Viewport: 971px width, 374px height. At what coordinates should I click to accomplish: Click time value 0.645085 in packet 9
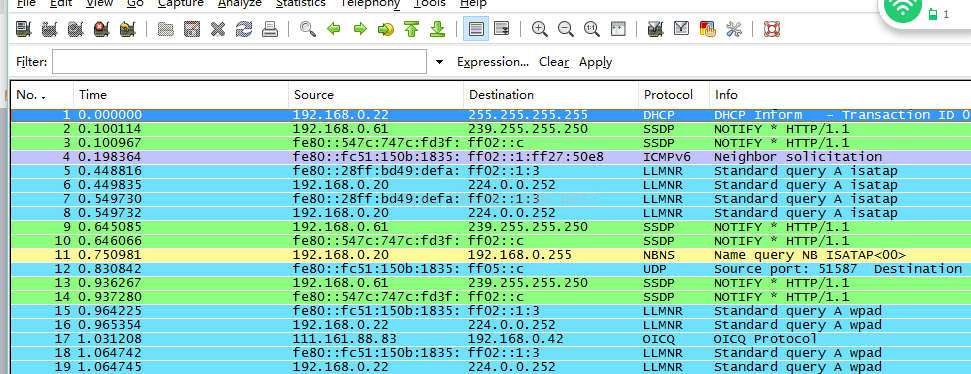[x=110, y=227]
